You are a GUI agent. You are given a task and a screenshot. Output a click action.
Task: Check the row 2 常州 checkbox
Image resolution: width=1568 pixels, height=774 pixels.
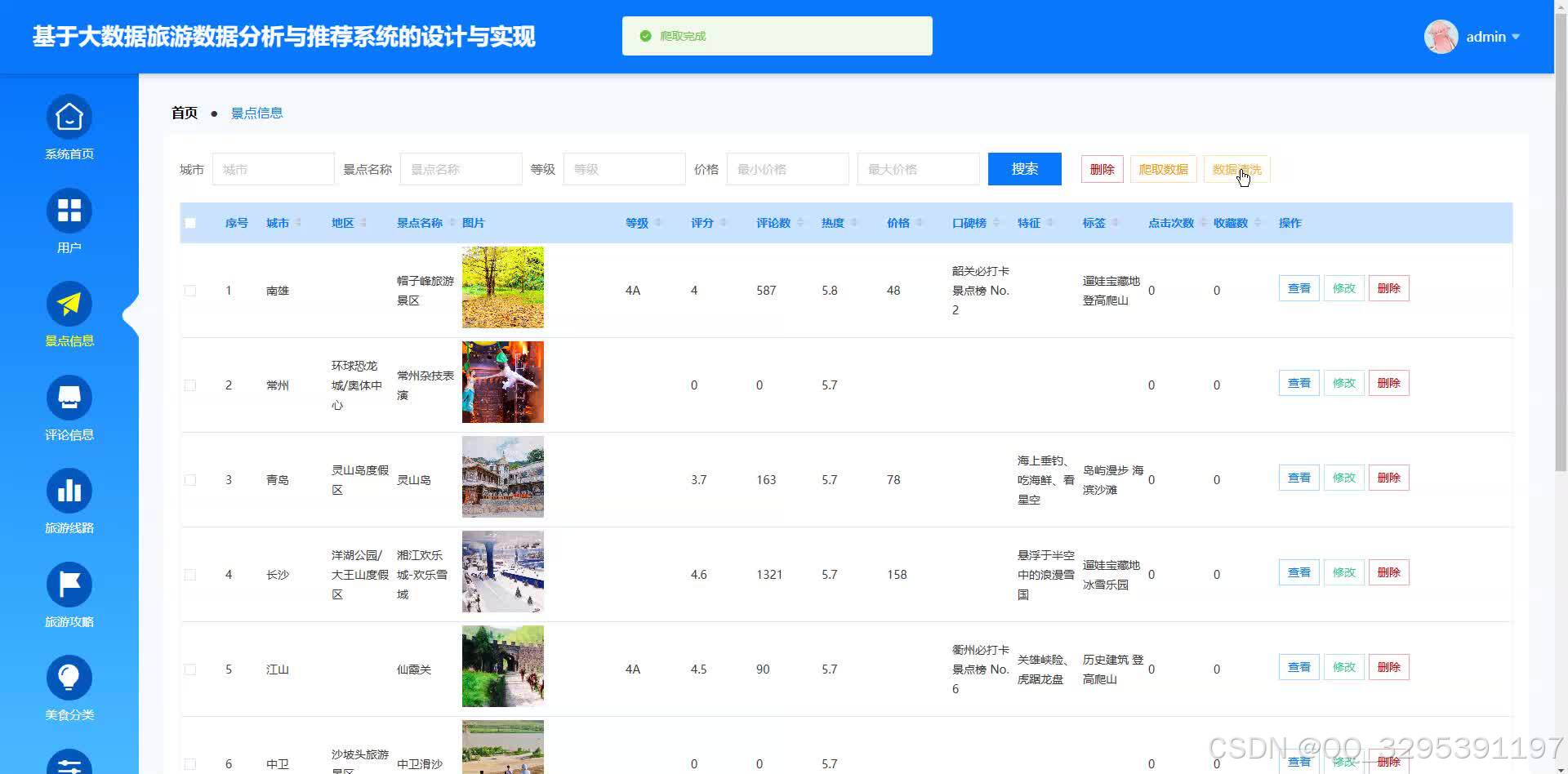pyautogui.click(x=190, y=385)
